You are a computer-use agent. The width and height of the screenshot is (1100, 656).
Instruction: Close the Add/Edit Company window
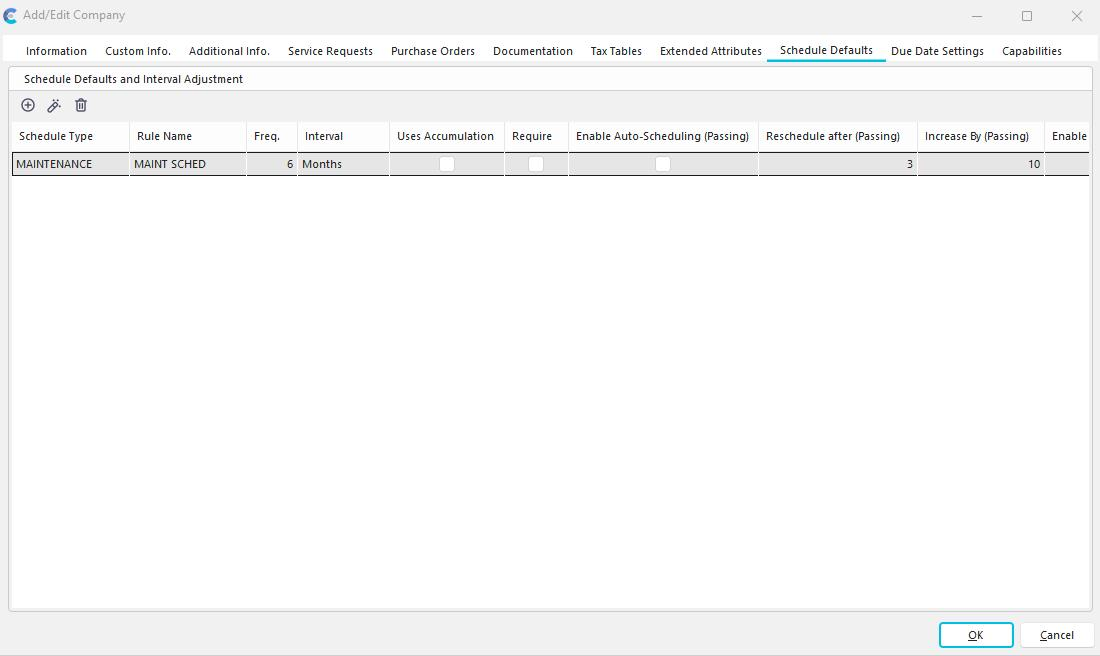point(1077,15)
